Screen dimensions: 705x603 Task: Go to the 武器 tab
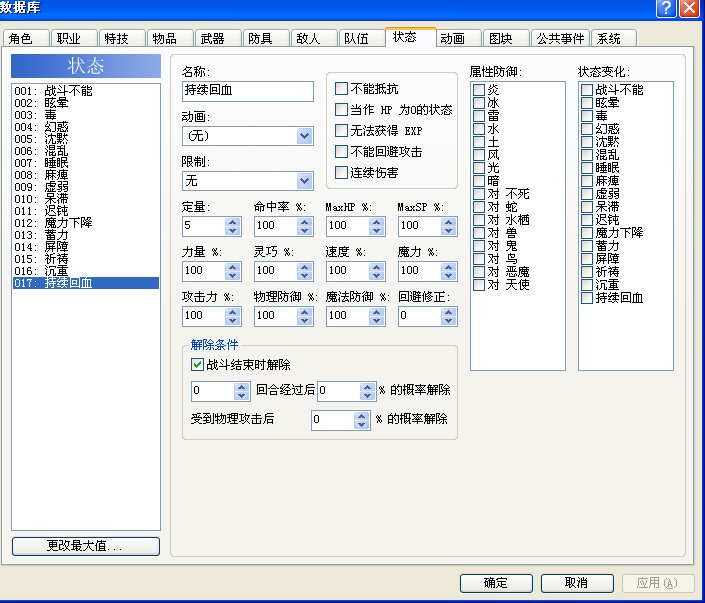[x=219, y=39]
